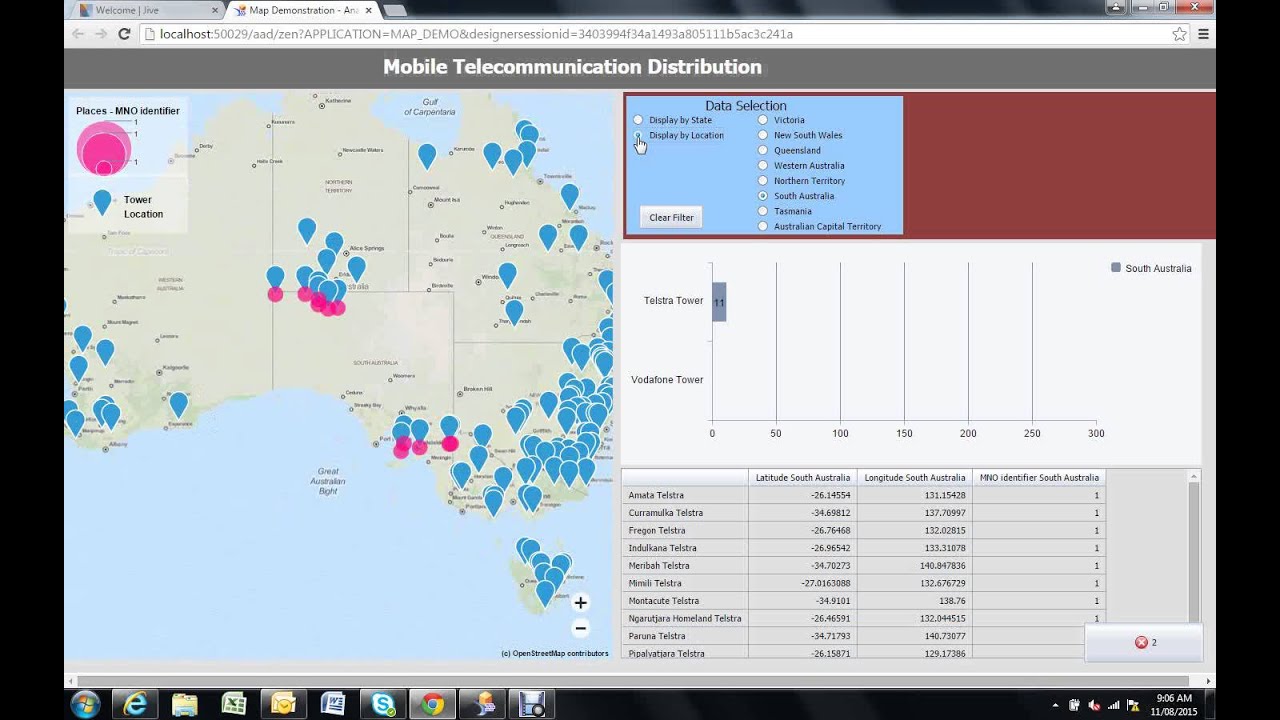Choose Queensland radio button

coord(763,150)
